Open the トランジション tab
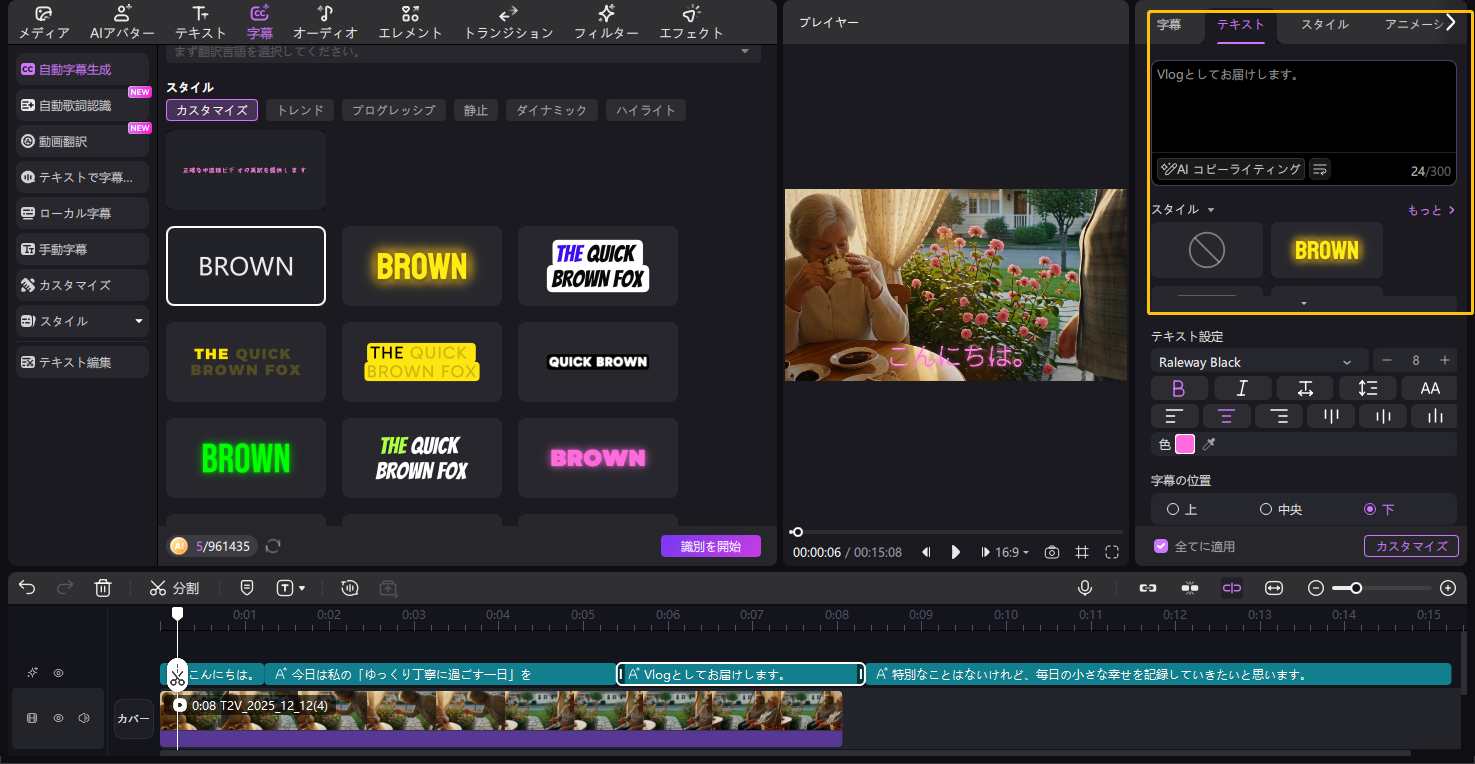The width and height of the screenshot is (1475, 764). [x=508, y=22]
